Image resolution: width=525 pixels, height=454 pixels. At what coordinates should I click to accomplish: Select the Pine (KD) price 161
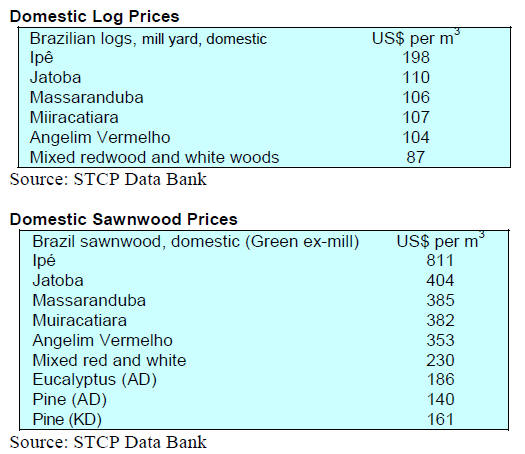click(440, 420)
